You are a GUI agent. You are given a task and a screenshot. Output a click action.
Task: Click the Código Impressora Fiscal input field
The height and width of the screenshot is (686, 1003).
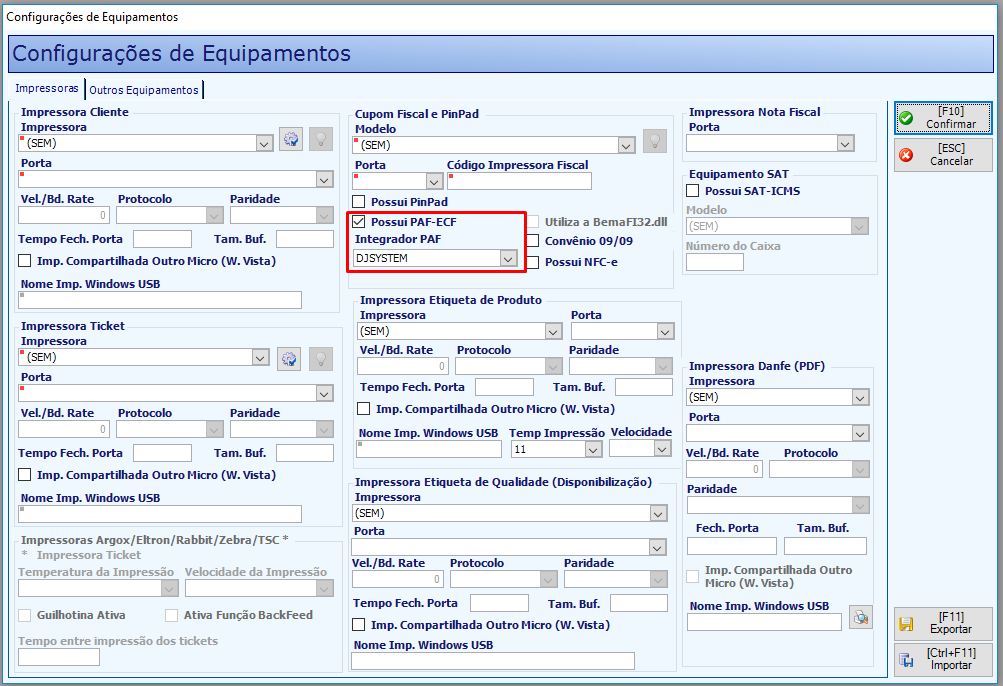click(x=519, y=182)
